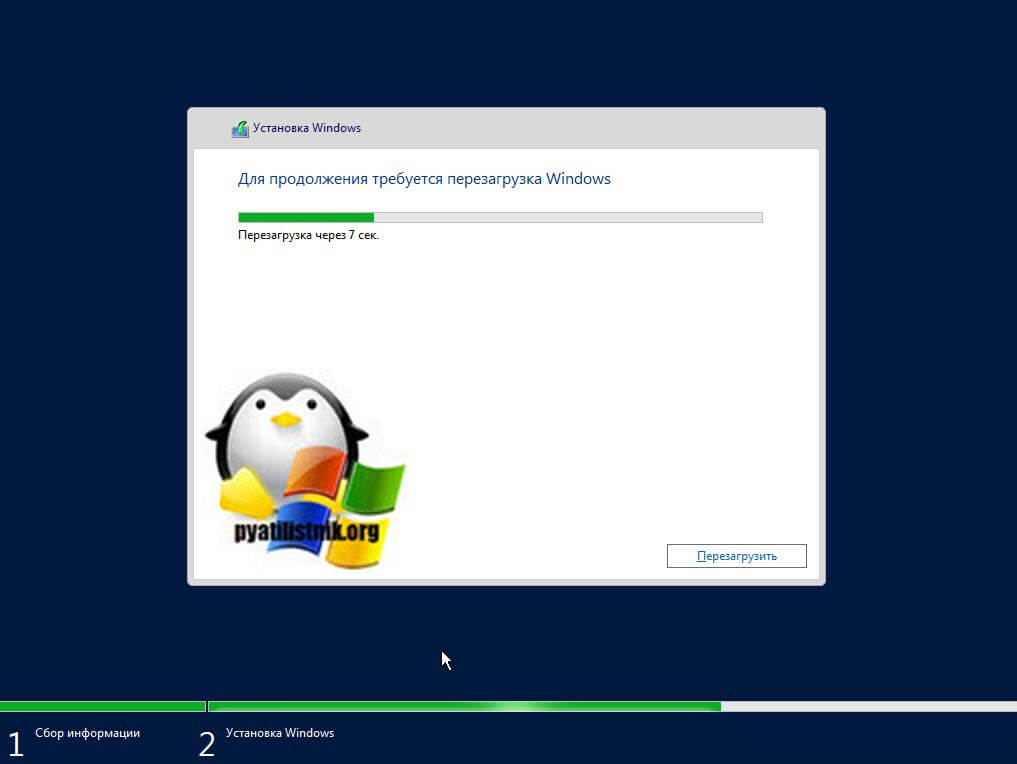Click the 'Установка Windows' dialog title text
Viewport: 1017px width, 764px height.
307,128
